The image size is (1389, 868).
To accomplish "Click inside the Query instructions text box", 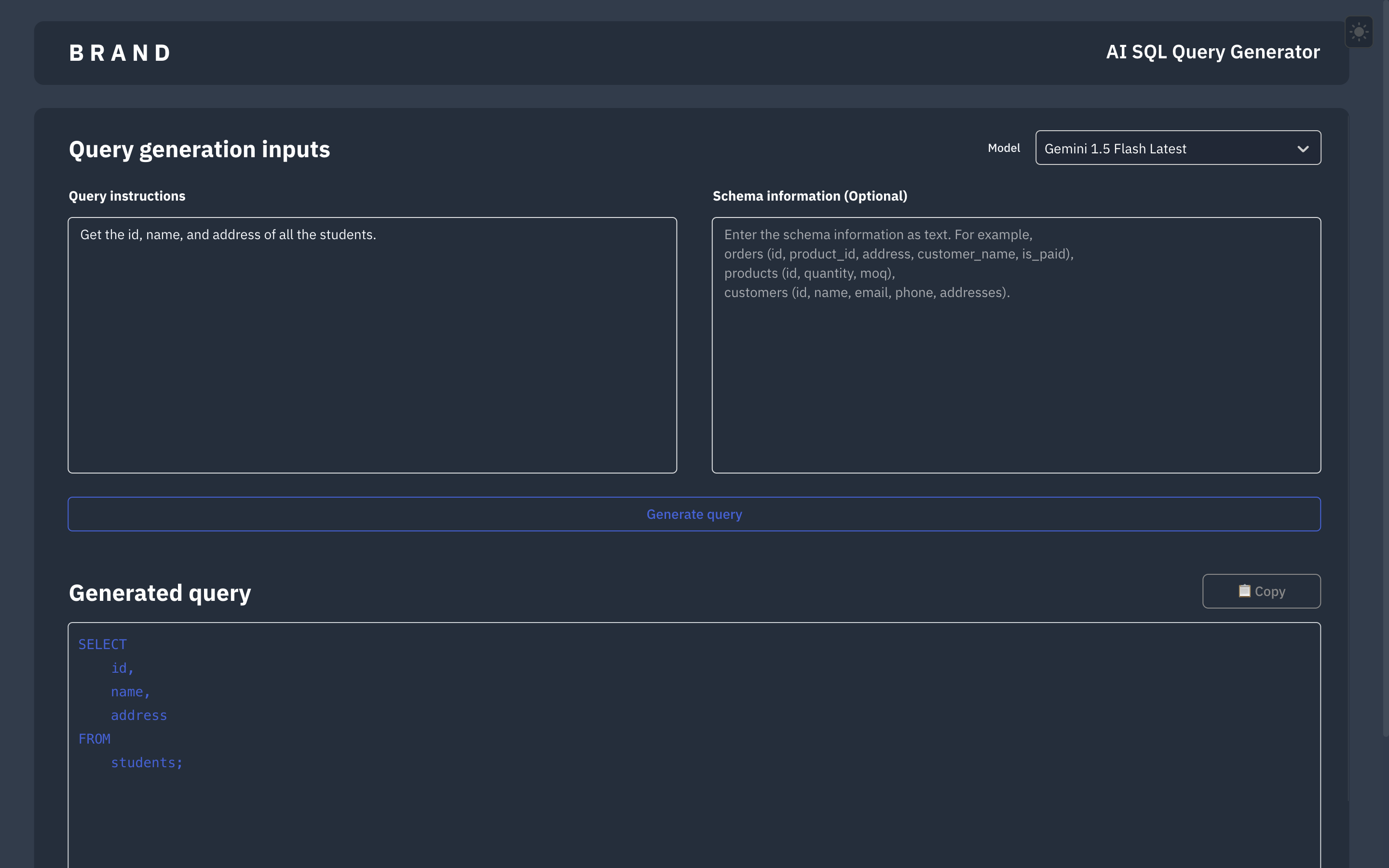I will tap(372, 344).
